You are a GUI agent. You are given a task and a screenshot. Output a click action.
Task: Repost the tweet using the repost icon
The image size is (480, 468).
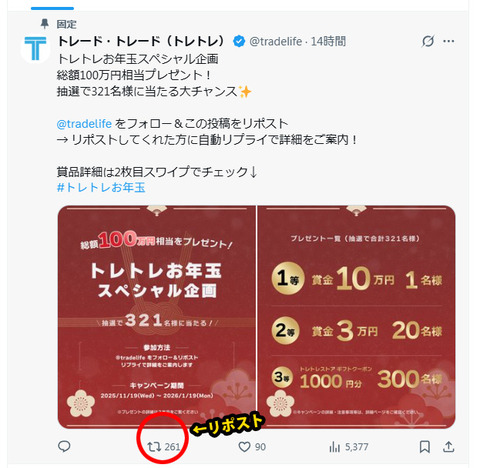154,447
